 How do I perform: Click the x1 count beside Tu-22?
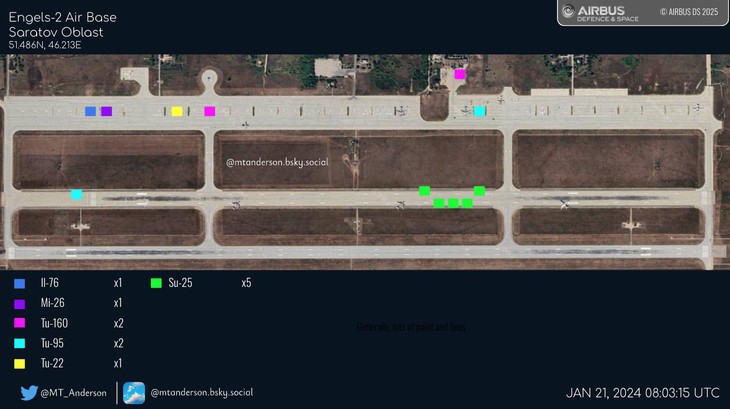117,363
